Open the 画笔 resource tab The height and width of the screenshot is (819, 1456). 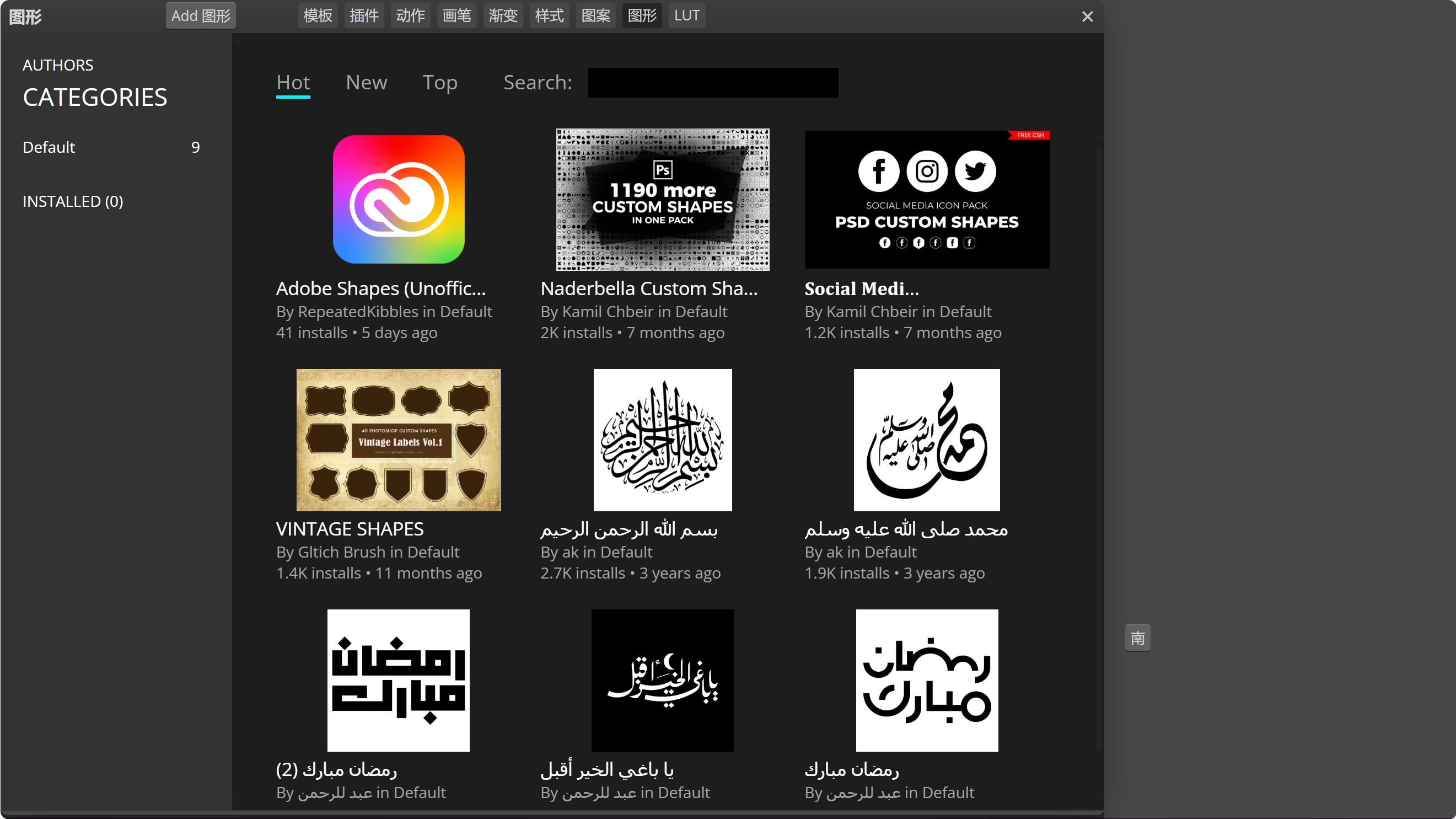click(x=456, y=15)
